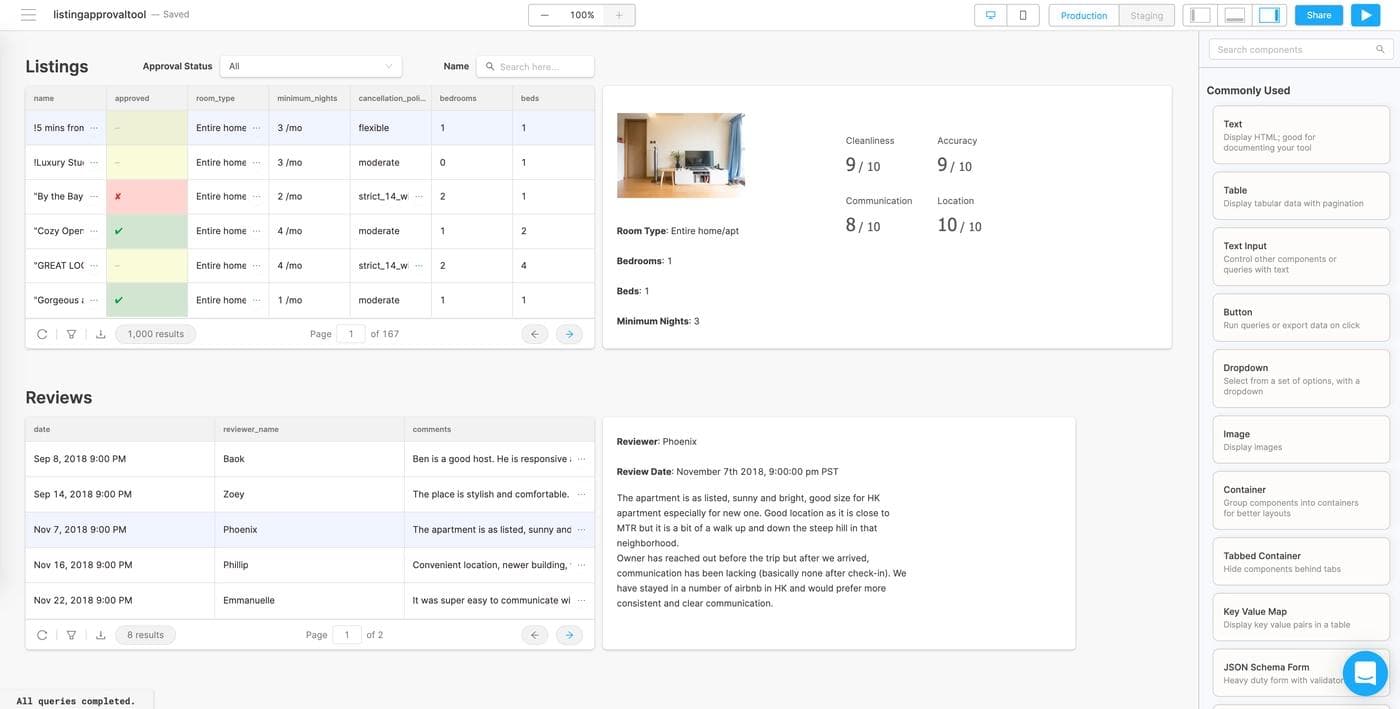Click the blue preview play button
Screen dimensions: 1400x709
point(1364,15)
